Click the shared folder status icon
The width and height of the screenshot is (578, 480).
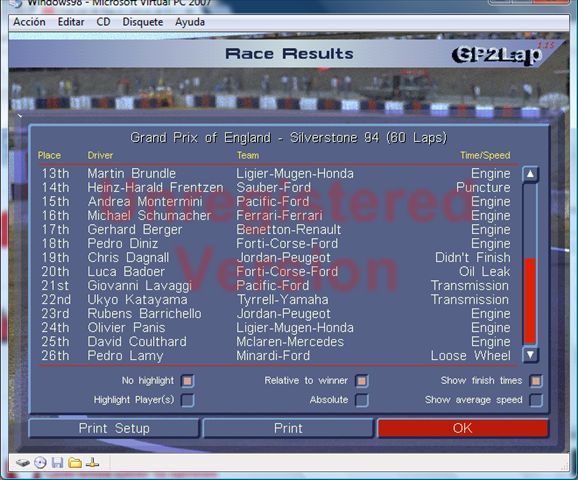[x=75, y=462]
